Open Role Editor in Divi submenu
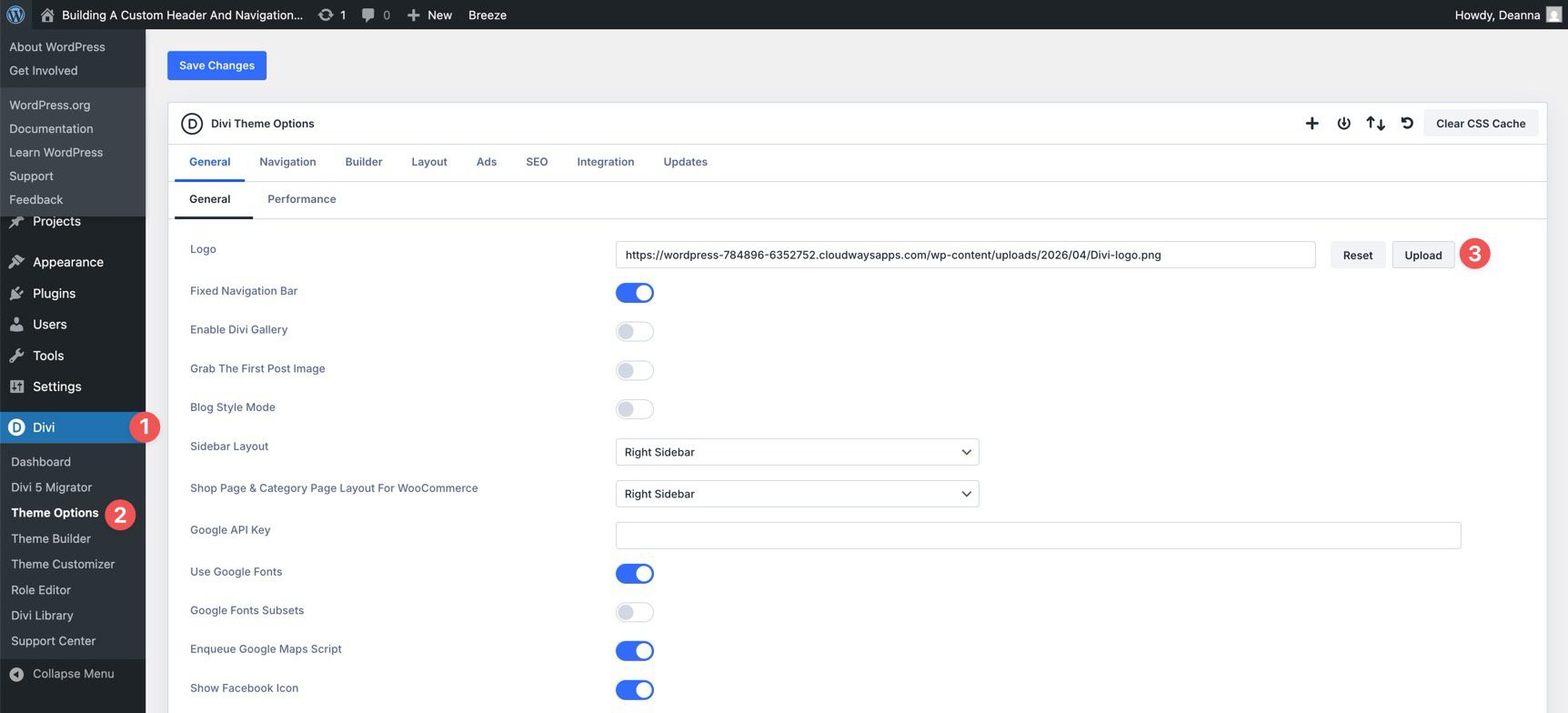The image size is (1568, 713). 41,589
